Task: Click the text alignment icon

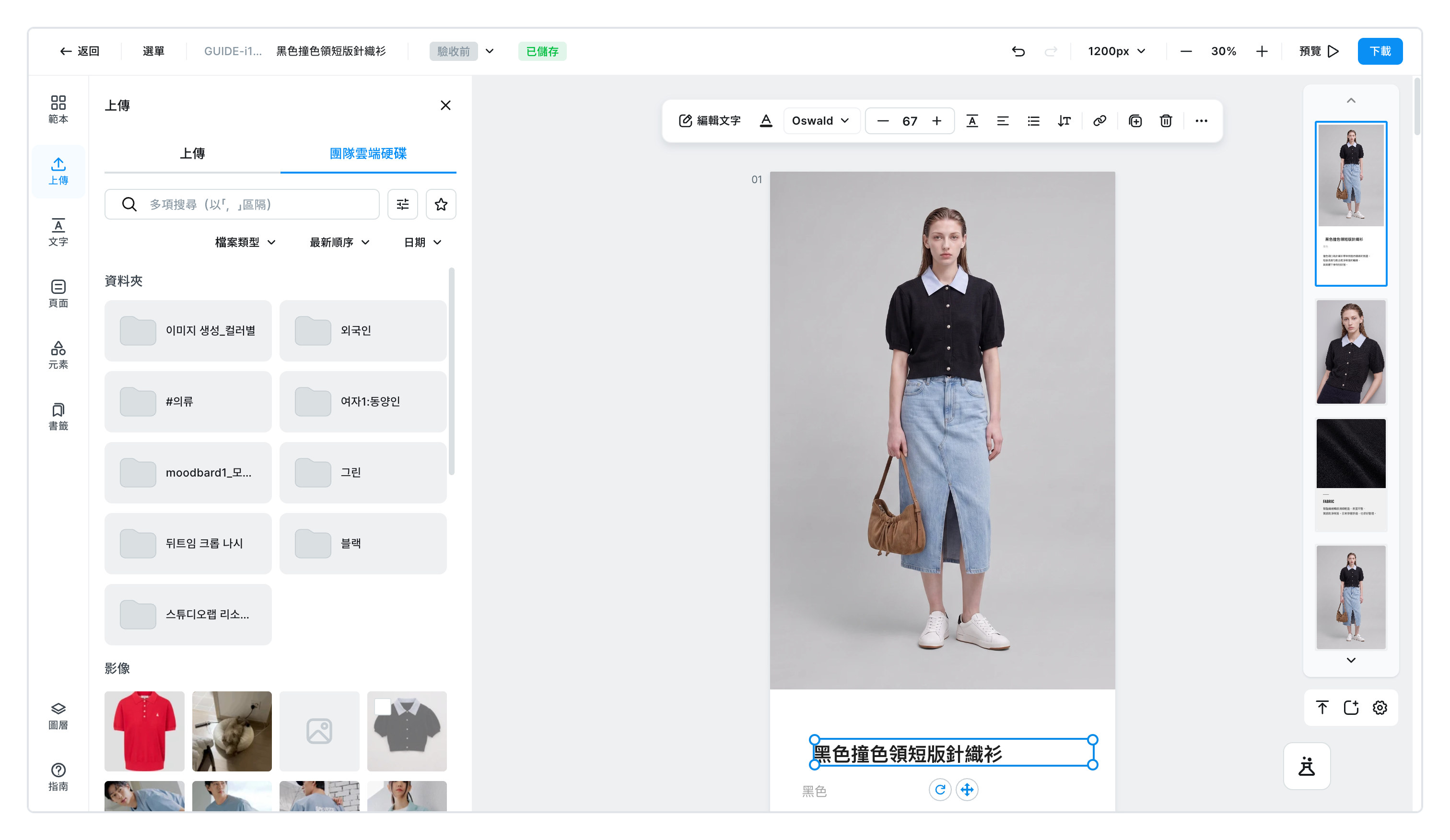Action: click(x=1002, y=121)
